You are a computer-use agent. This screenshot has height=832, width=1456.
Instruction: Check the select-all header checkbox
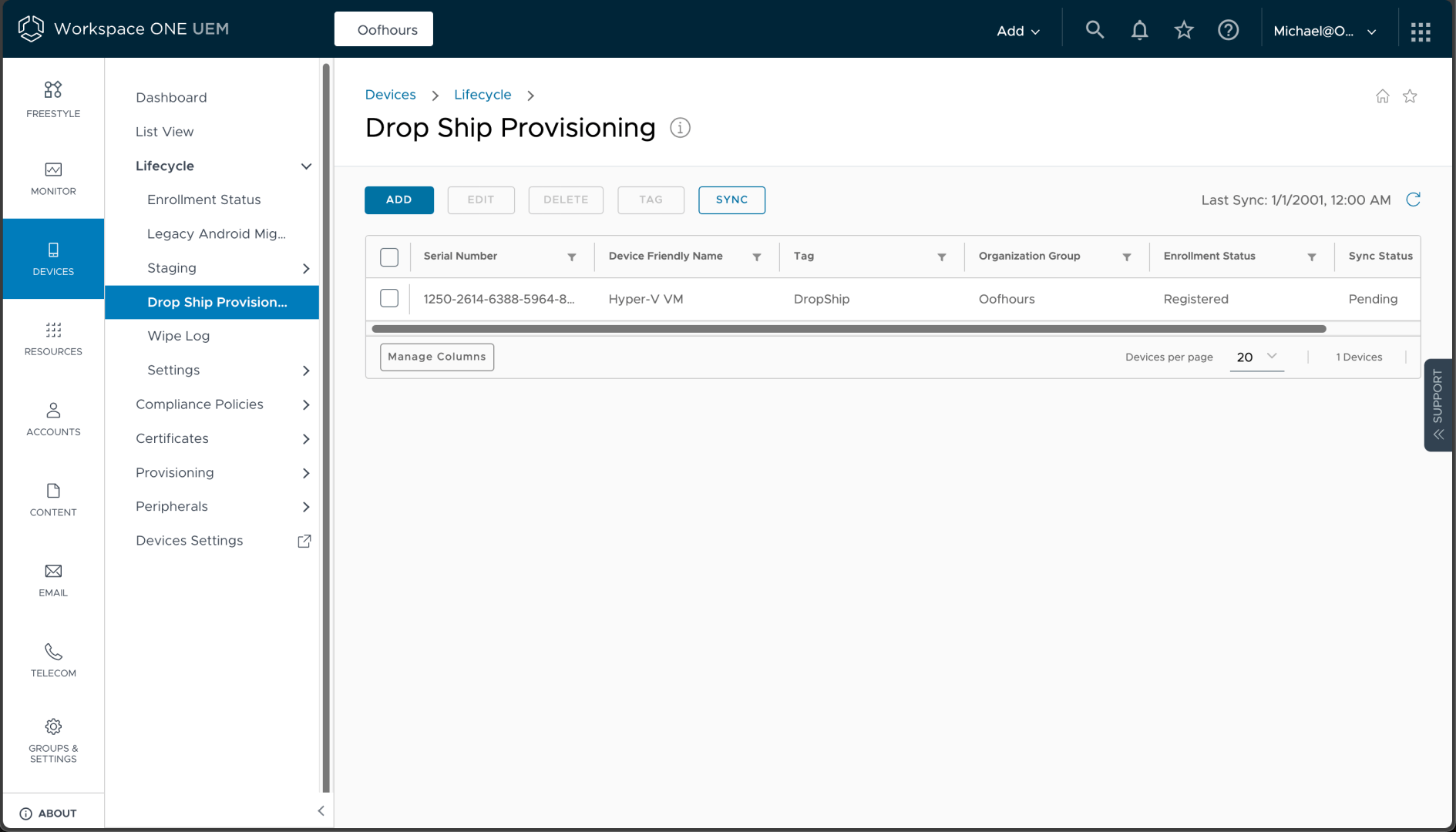pyautogui.click(x=389, y=257)
